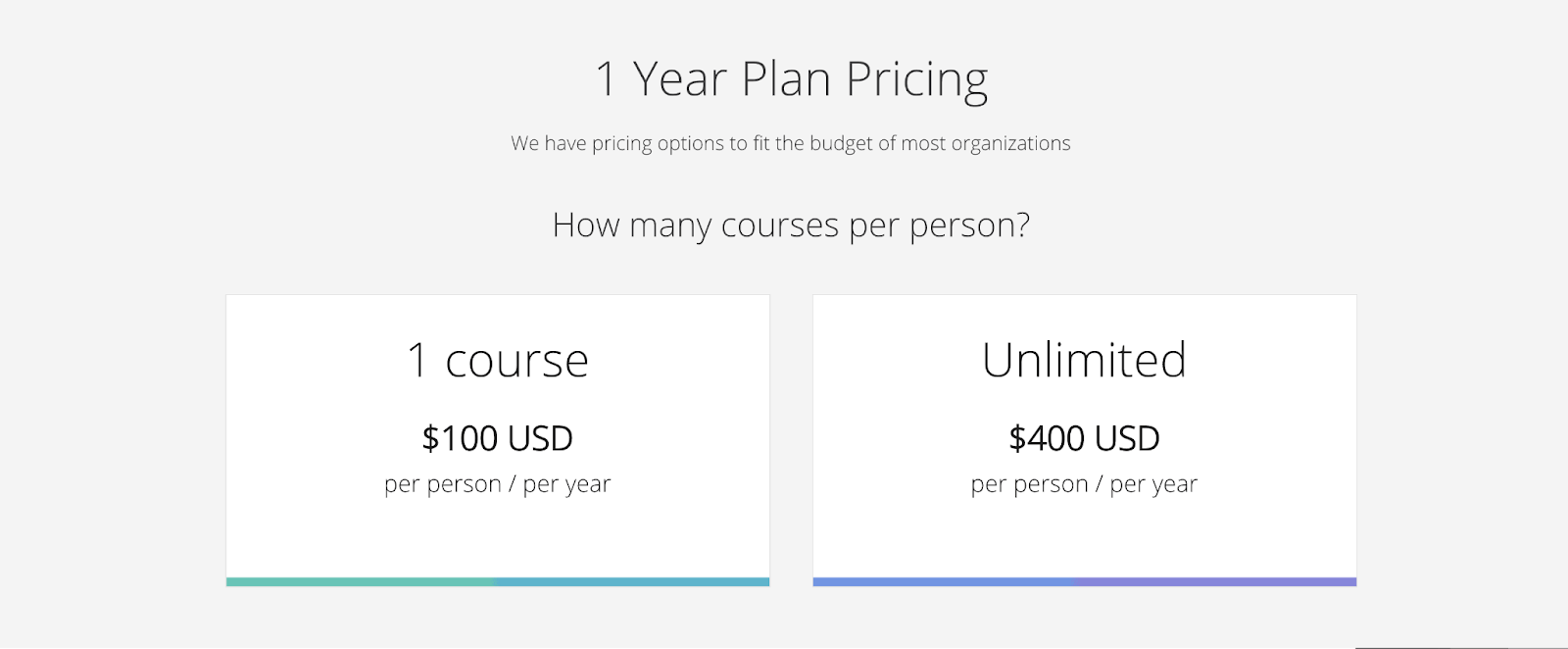Click the word "Pricing" in main heading
Image resolution: width=1568 pixels, height=649 pixels.
pyautogui.click(x=917, y=81)
